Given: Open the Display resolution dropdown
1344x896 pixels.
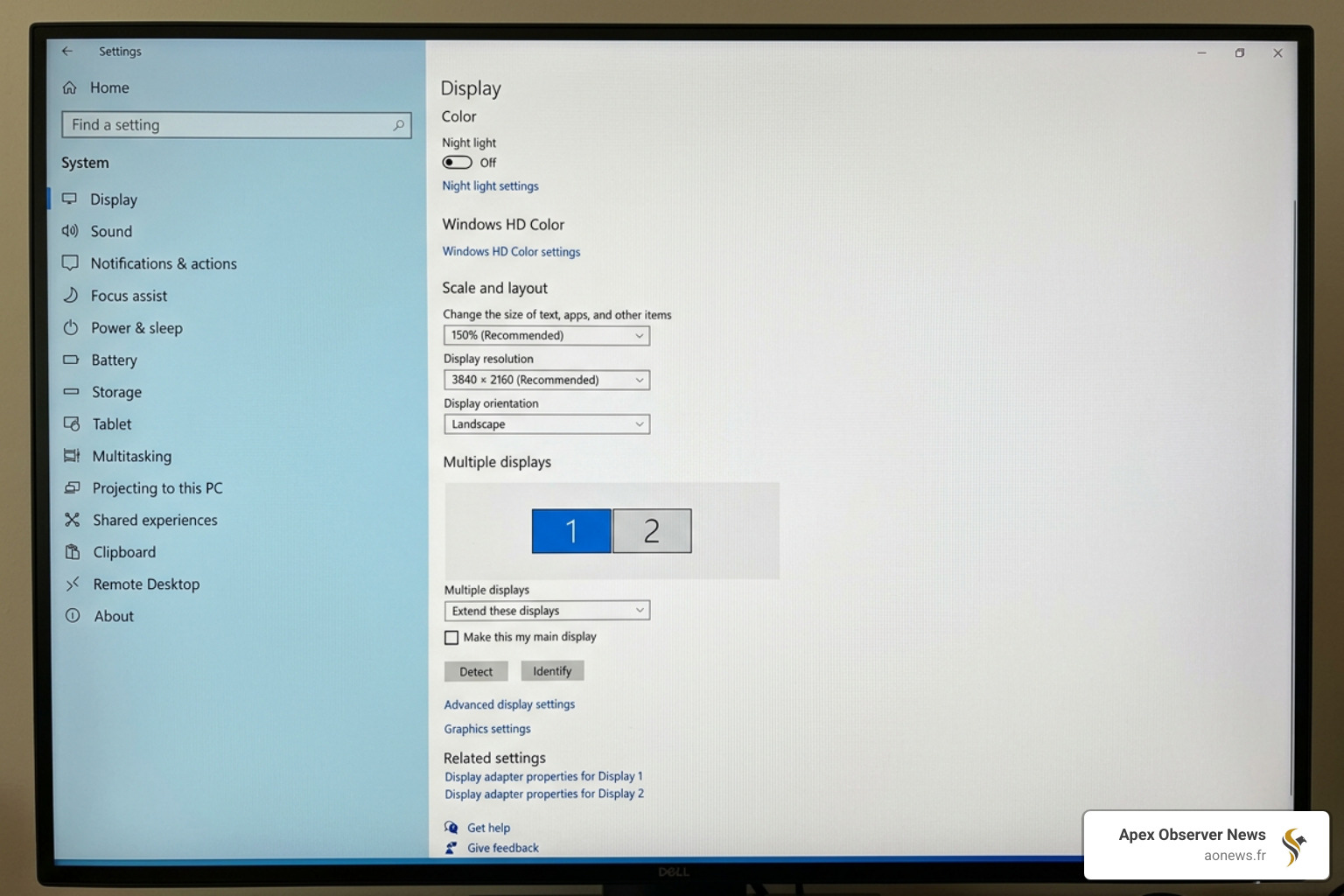Looking at the screenshot, I should (546, 380).
